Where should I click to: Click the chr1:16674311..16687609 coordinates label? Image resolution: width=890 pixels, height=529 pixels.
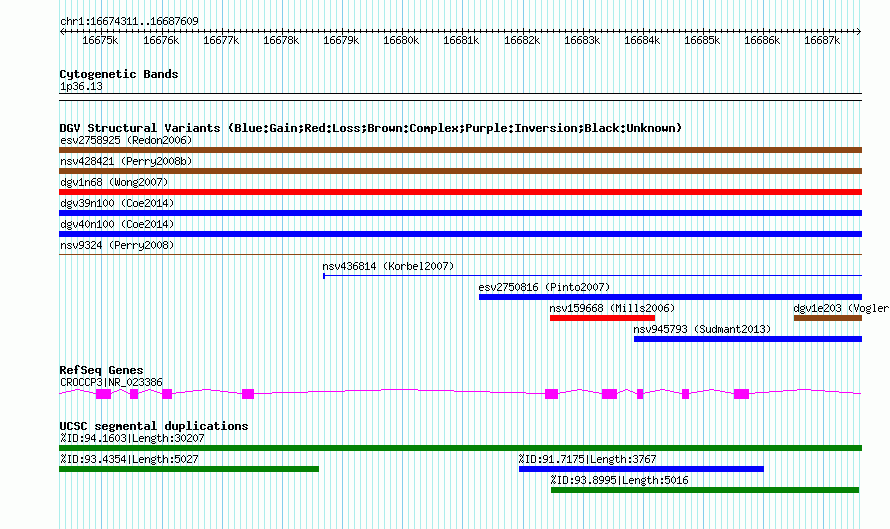(129, 22)
